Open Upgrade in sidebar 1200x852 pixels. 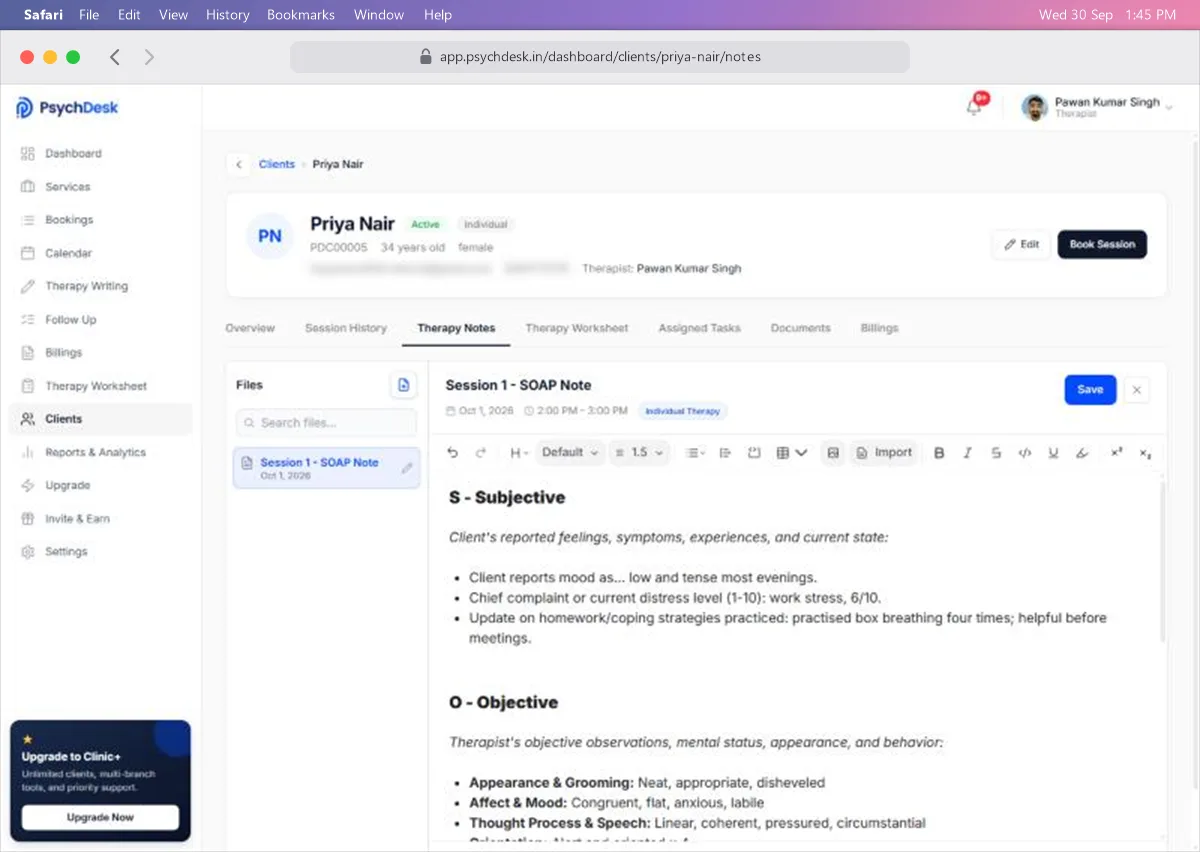coord(100,485)
